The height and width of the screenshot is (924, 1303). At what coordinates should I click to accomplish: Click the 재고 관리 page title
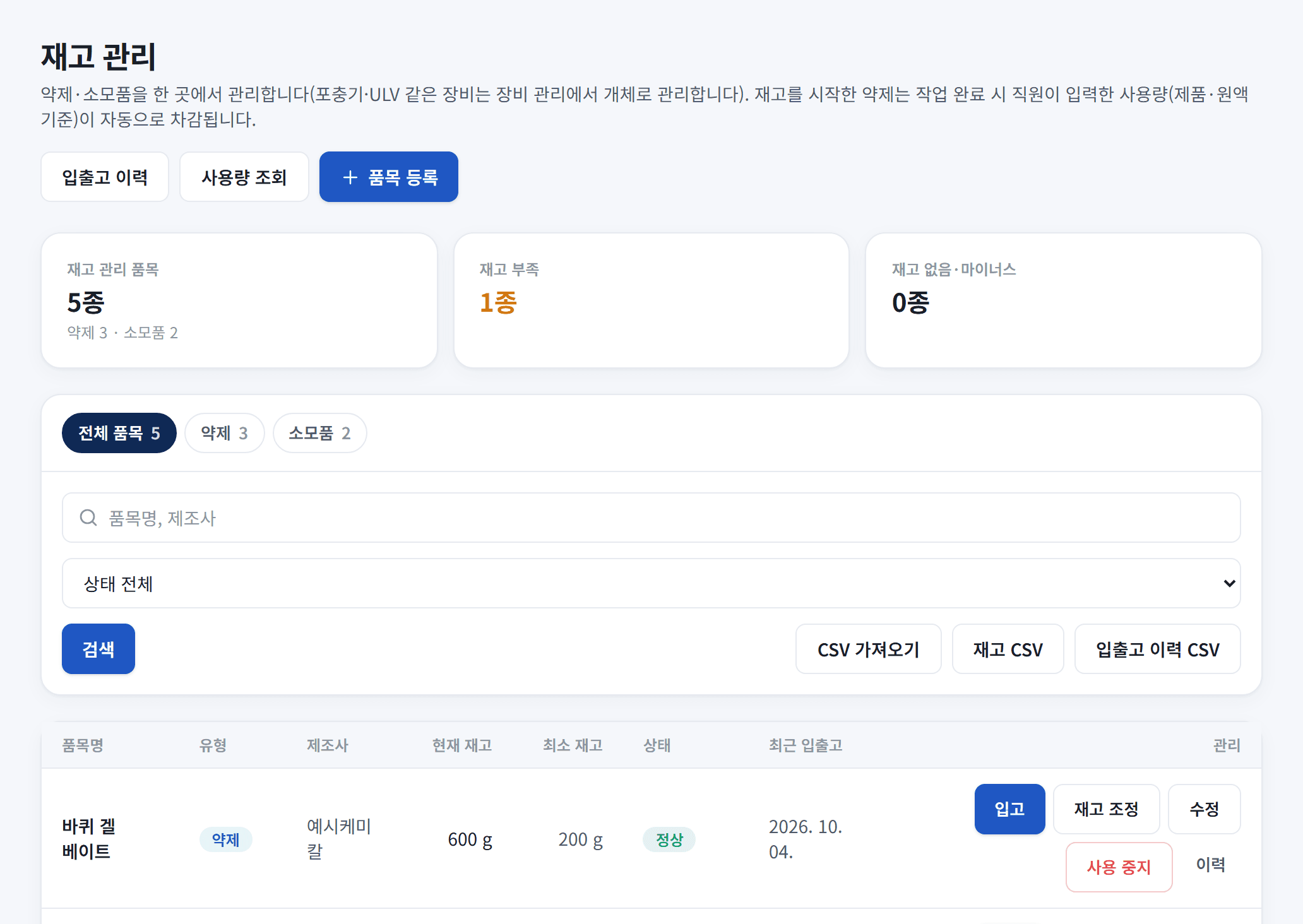(x=98, y=57)
